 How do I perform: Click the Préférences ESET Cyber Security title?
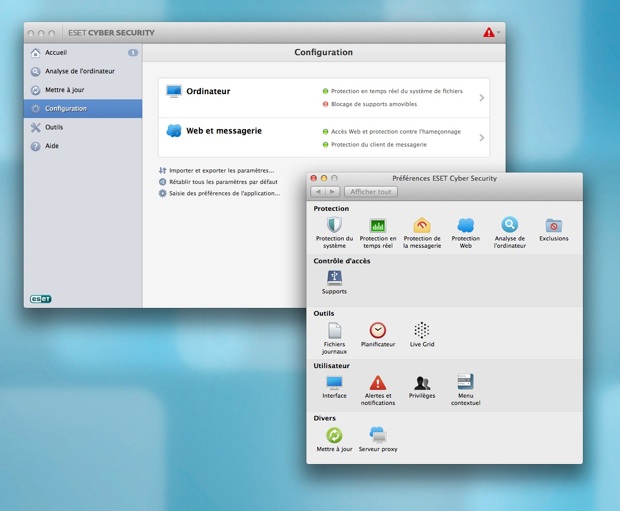point(444,178)
